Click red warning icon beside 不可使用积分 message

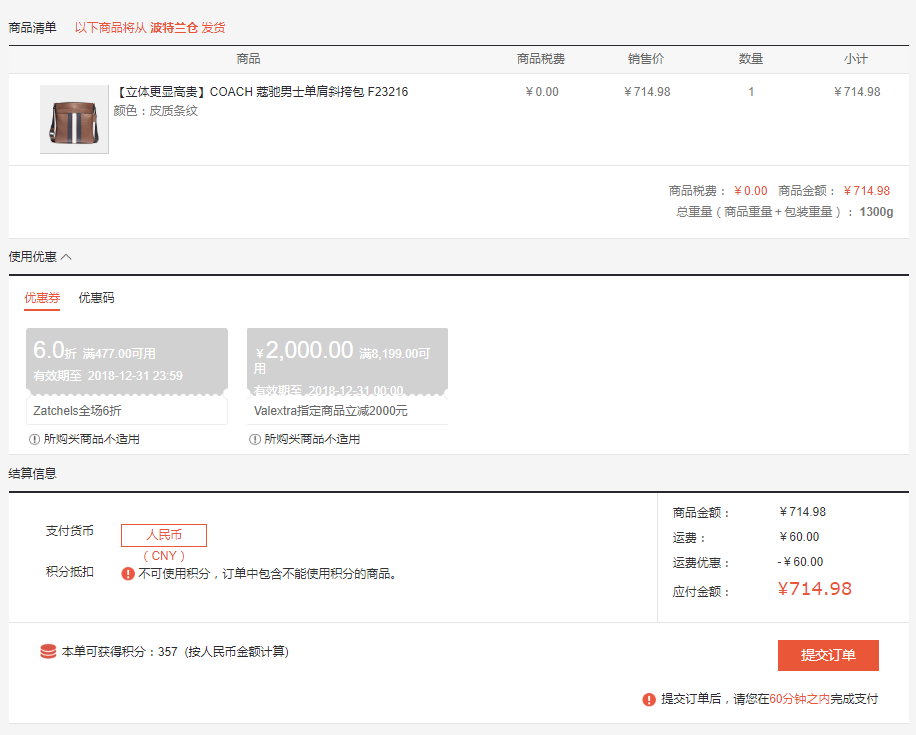pyautogui.click(x=128, y=574)
